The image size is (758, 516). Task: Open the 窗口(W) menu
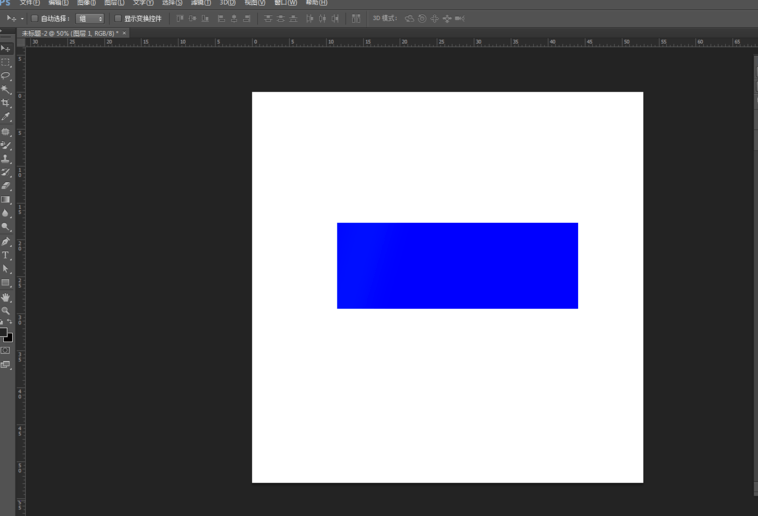(285, 2)
